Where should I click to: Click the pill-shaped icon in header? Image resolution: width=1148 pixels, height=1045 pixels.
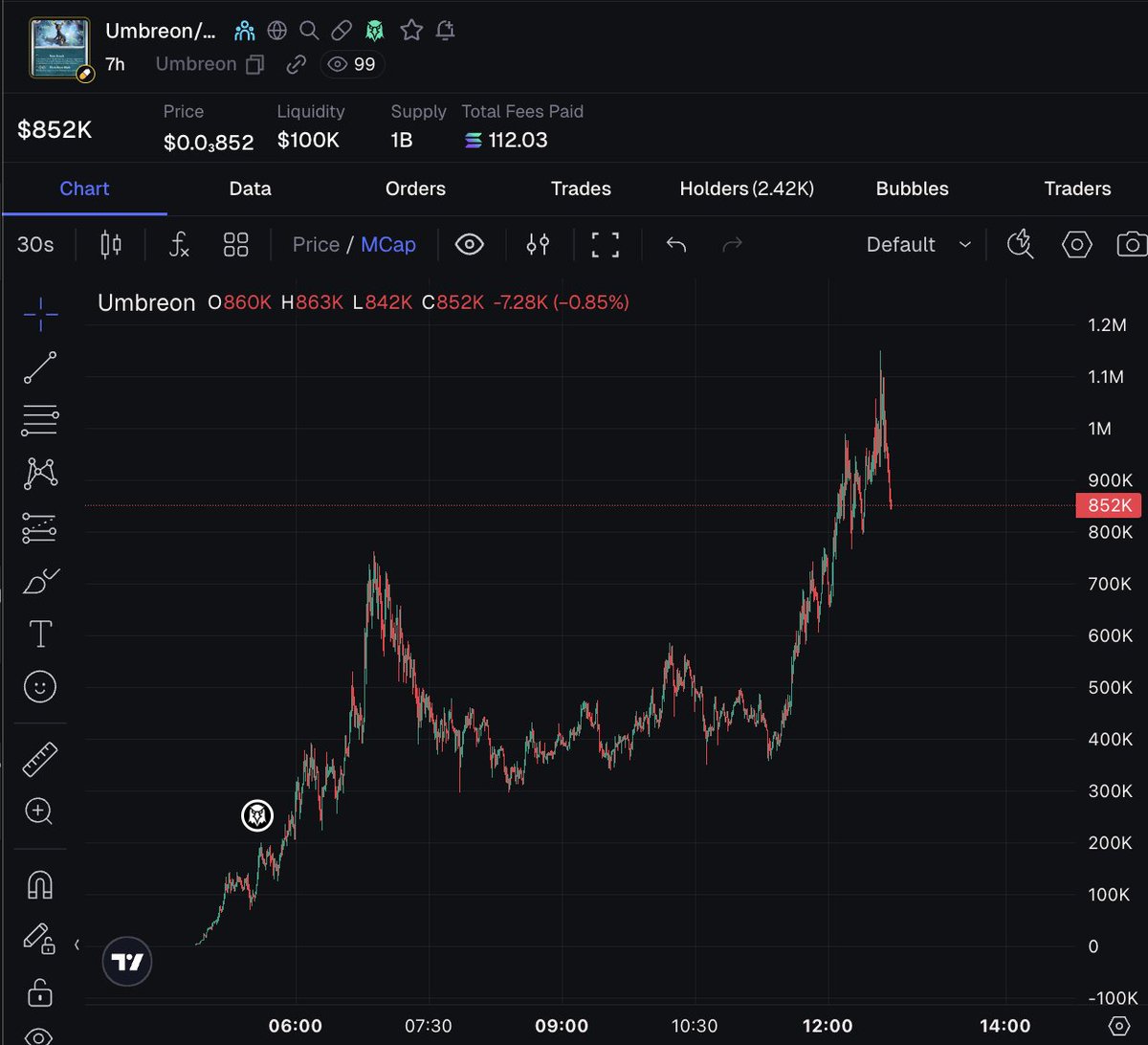342,31
